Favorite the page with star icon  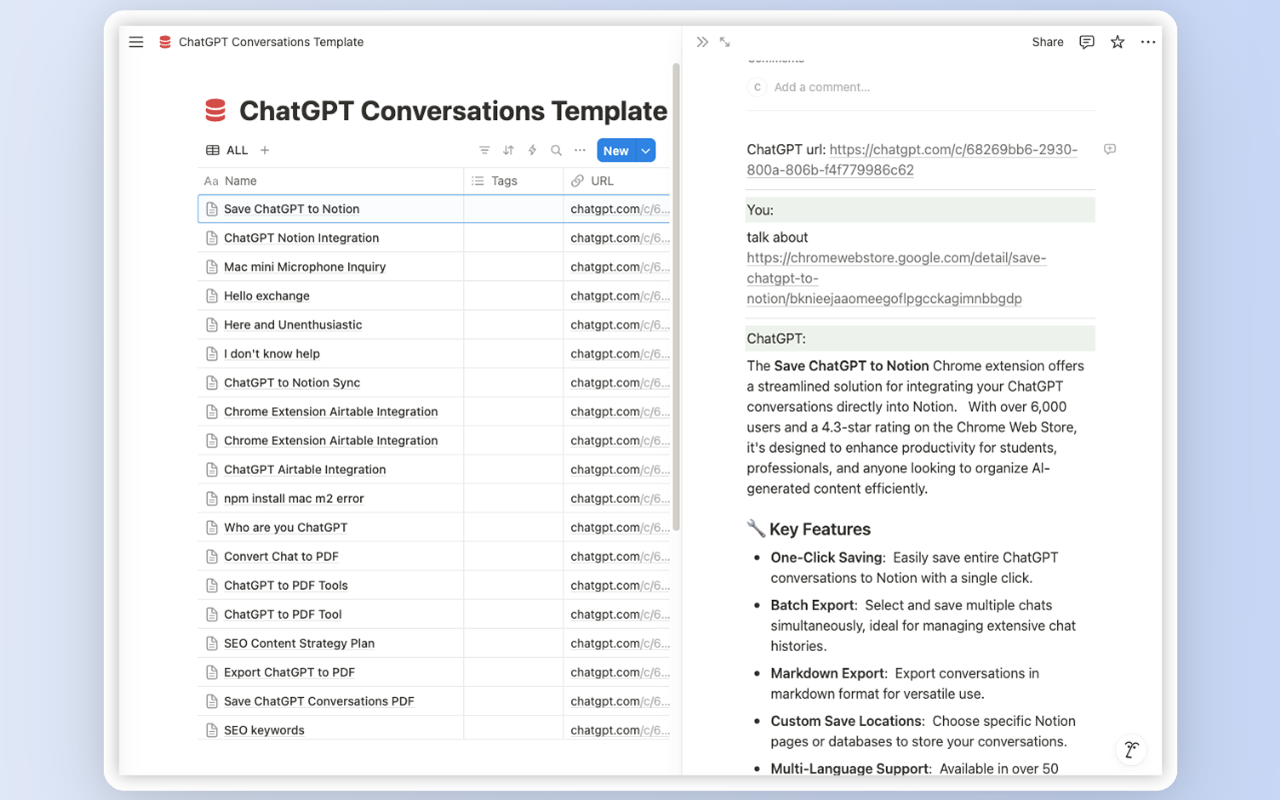(x=1117, y=42)
